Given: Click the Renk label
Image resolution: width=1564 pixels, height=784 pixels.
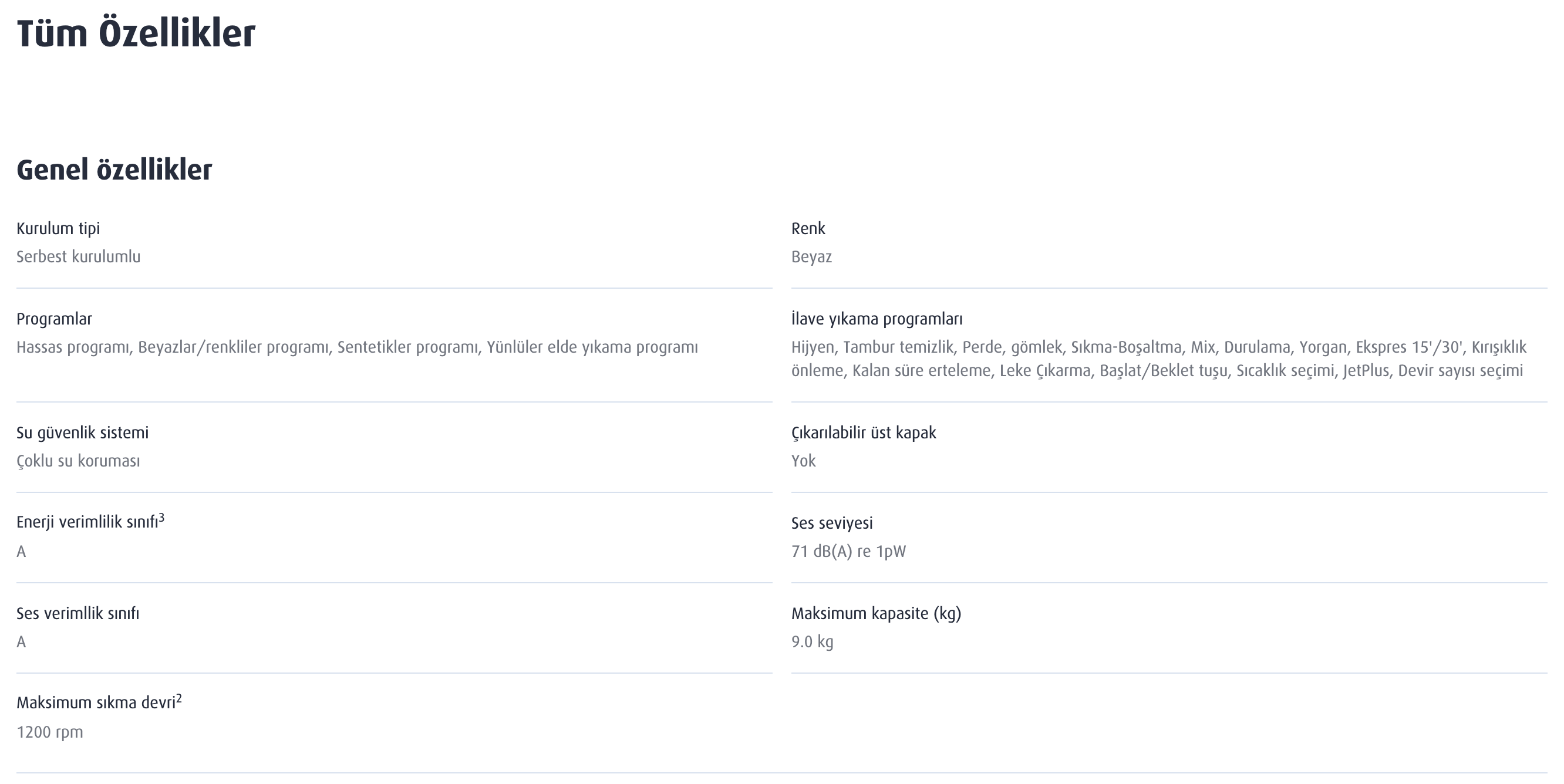Looking at the screenshot, I should (x=808, y=228).
